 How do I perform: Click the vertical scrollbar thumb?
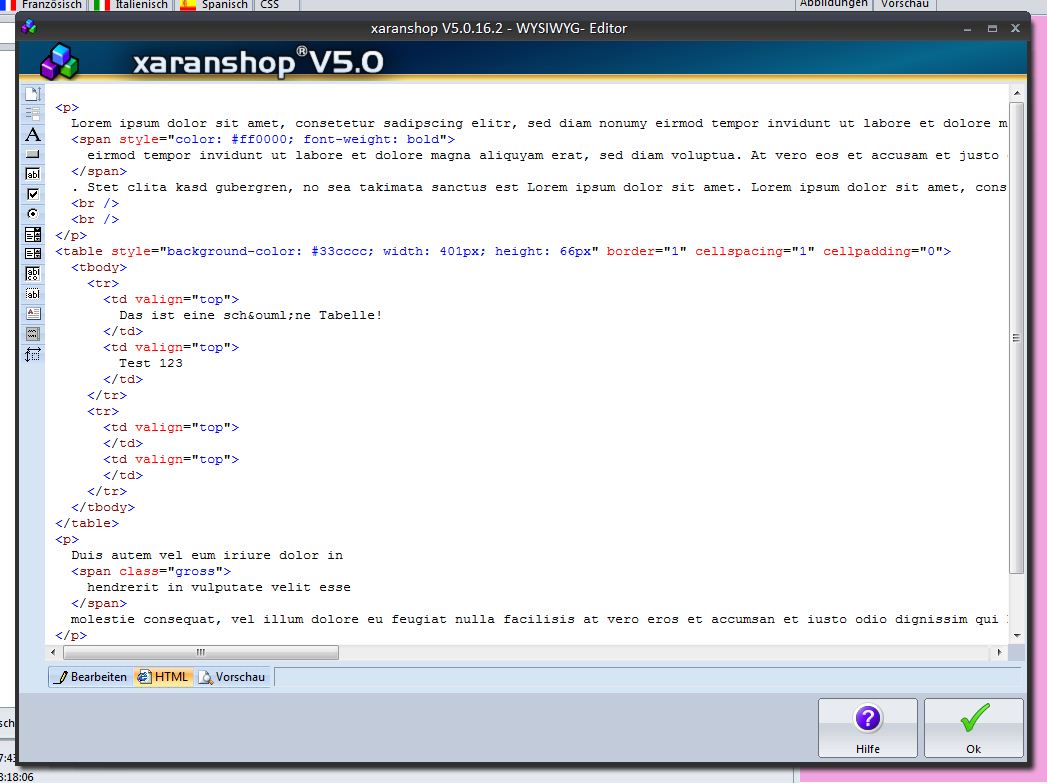pyautogui.click(x=1016, y=338)
